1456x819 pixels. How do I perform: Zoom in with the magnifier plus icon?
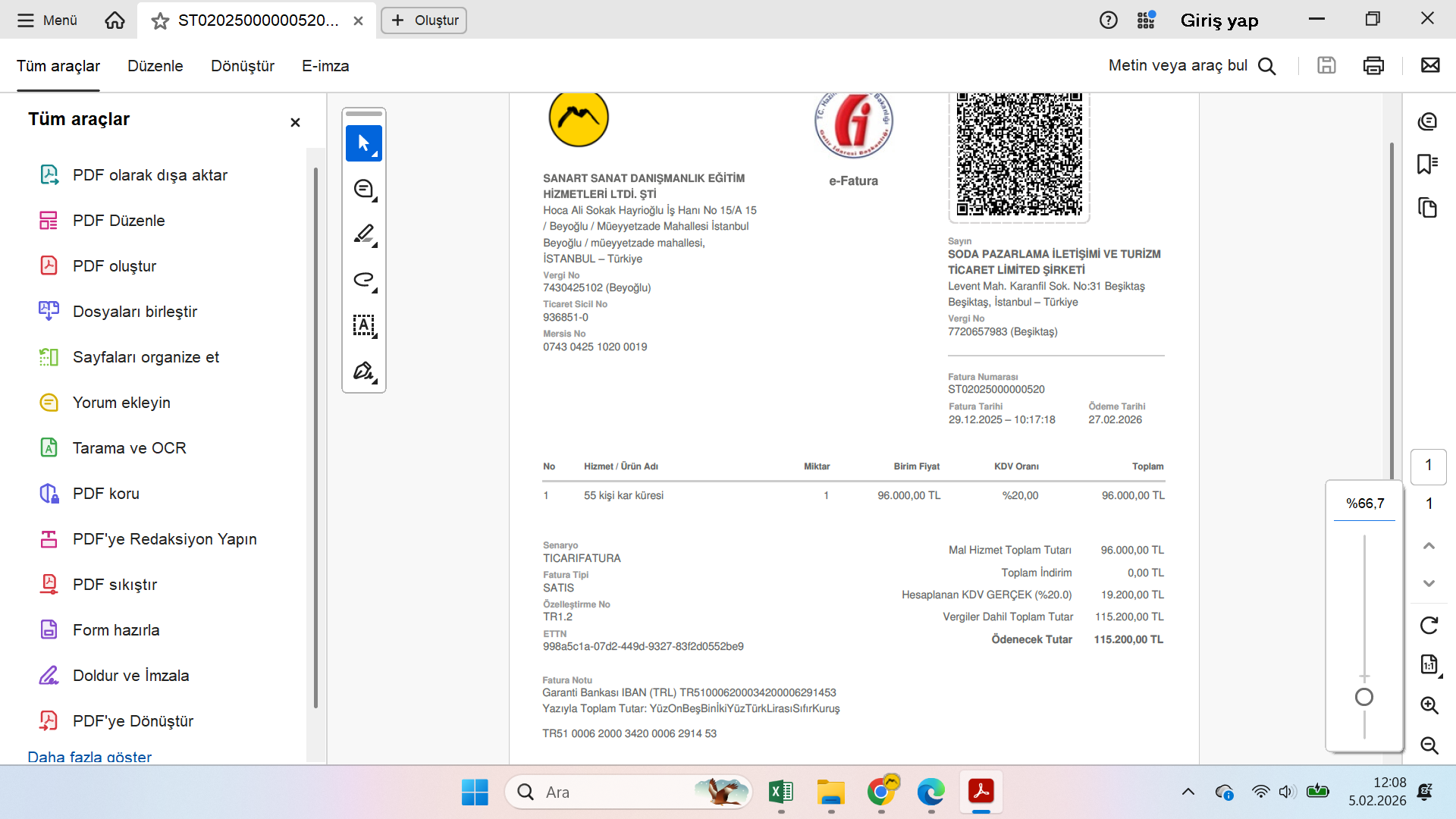pyautogui.click(x=1429, y=705)
